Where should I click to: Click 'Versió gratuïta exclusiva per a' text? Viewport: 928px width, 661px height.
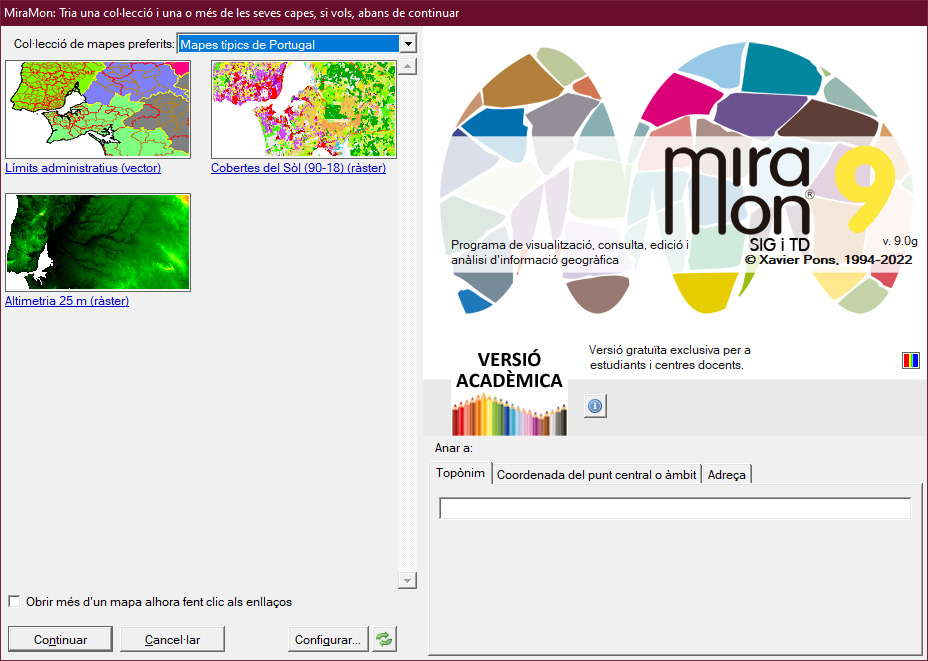coord(669,350)
